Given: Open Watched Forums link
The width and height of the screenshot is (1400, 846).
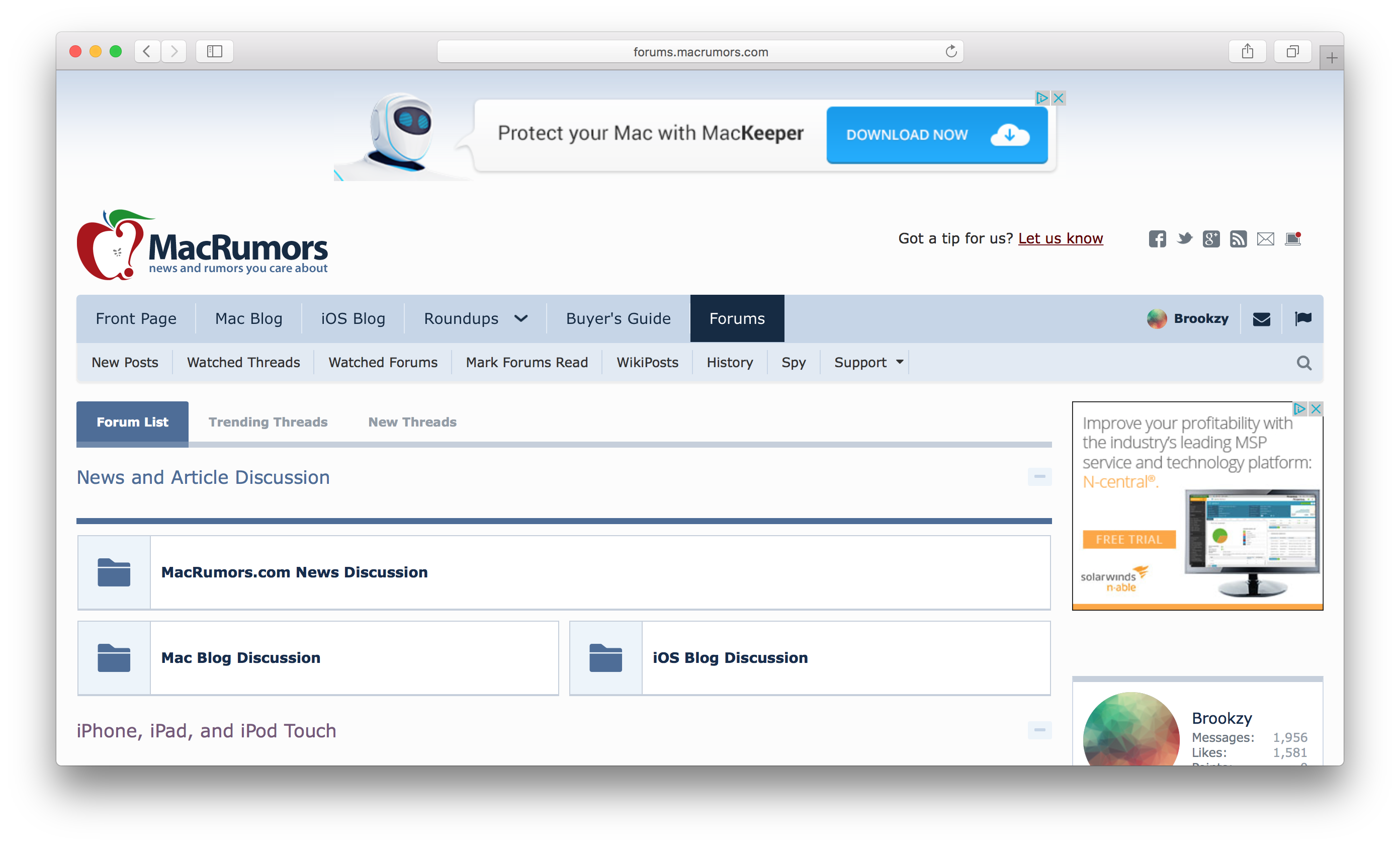Looking at the screenshot, I should coord(383,363).
